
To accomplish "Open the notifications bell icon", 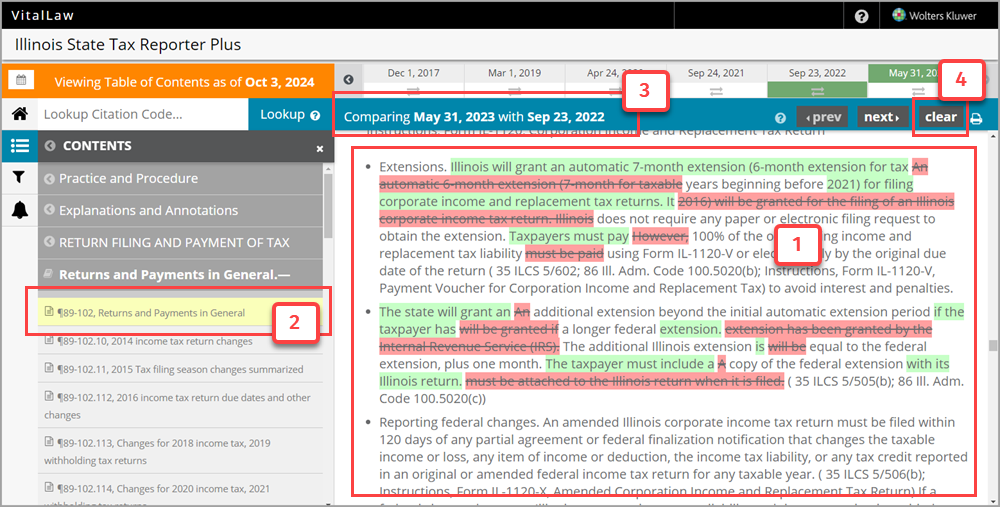I will tap(20, 209).
